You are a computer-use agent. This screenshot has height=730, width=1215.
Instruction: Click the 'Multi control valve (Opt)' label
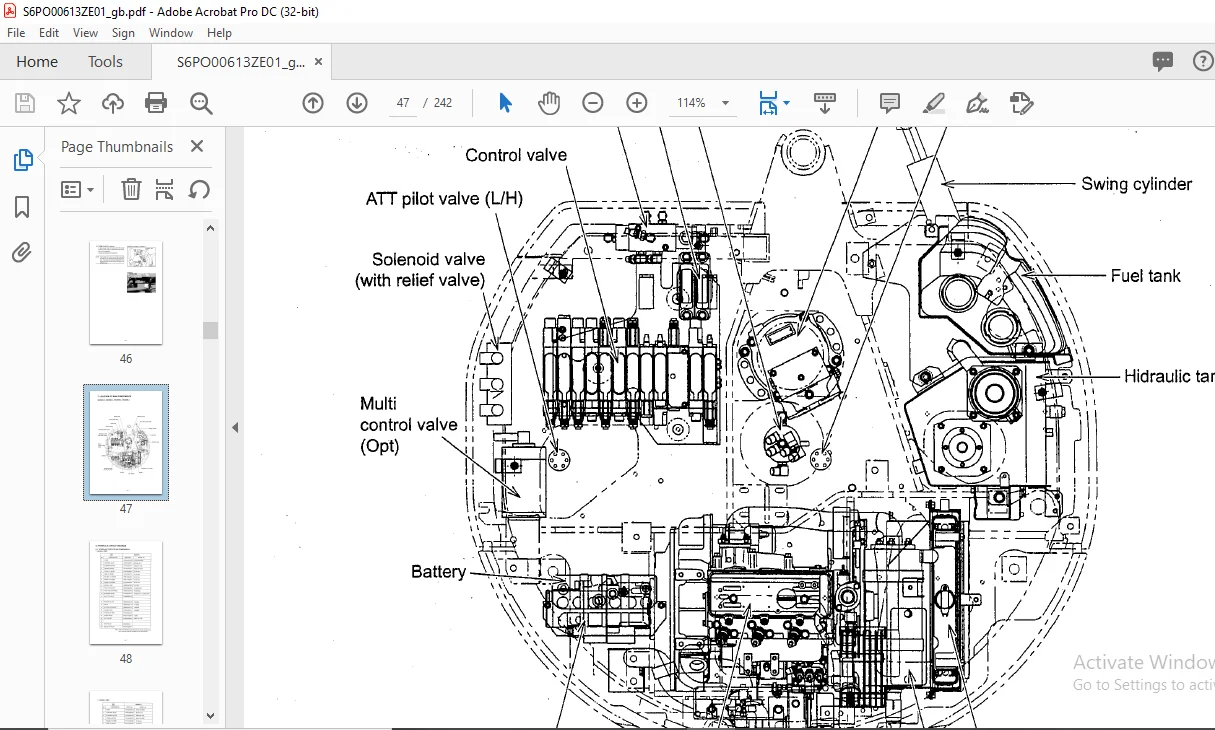(x=409, y=425)
